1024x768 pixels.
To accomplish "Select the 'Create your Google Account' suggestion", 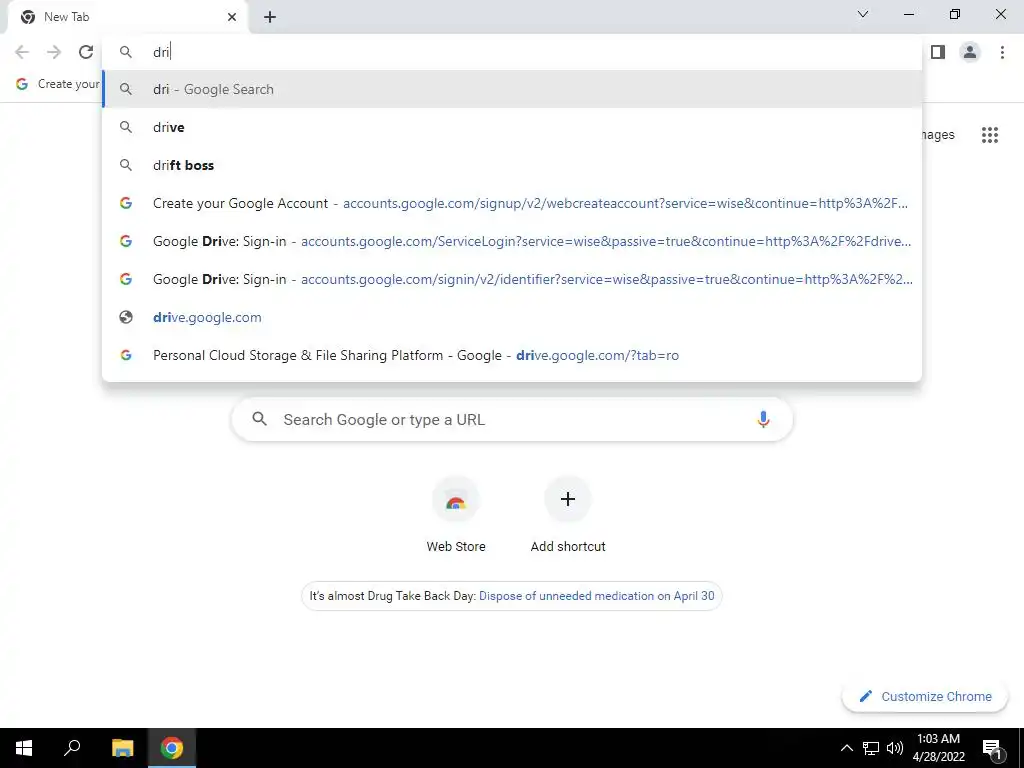I will click(512, 203).
